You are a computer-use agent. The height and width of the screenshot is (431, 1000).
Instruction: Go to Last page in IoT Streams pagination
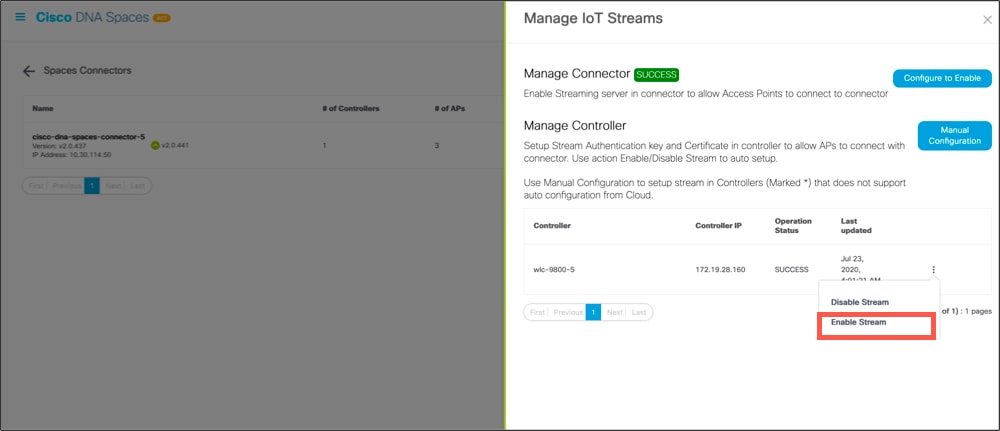(x=639, y=312)
